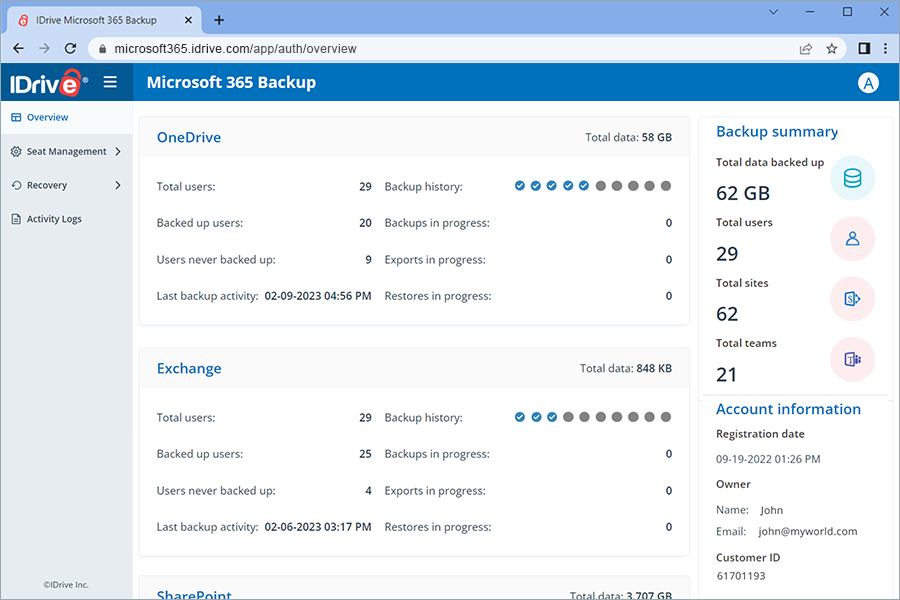Click Exchange last backup 02-06-2023 03:17 PM
Screen dimensions: 900x600
coord(317,527)
